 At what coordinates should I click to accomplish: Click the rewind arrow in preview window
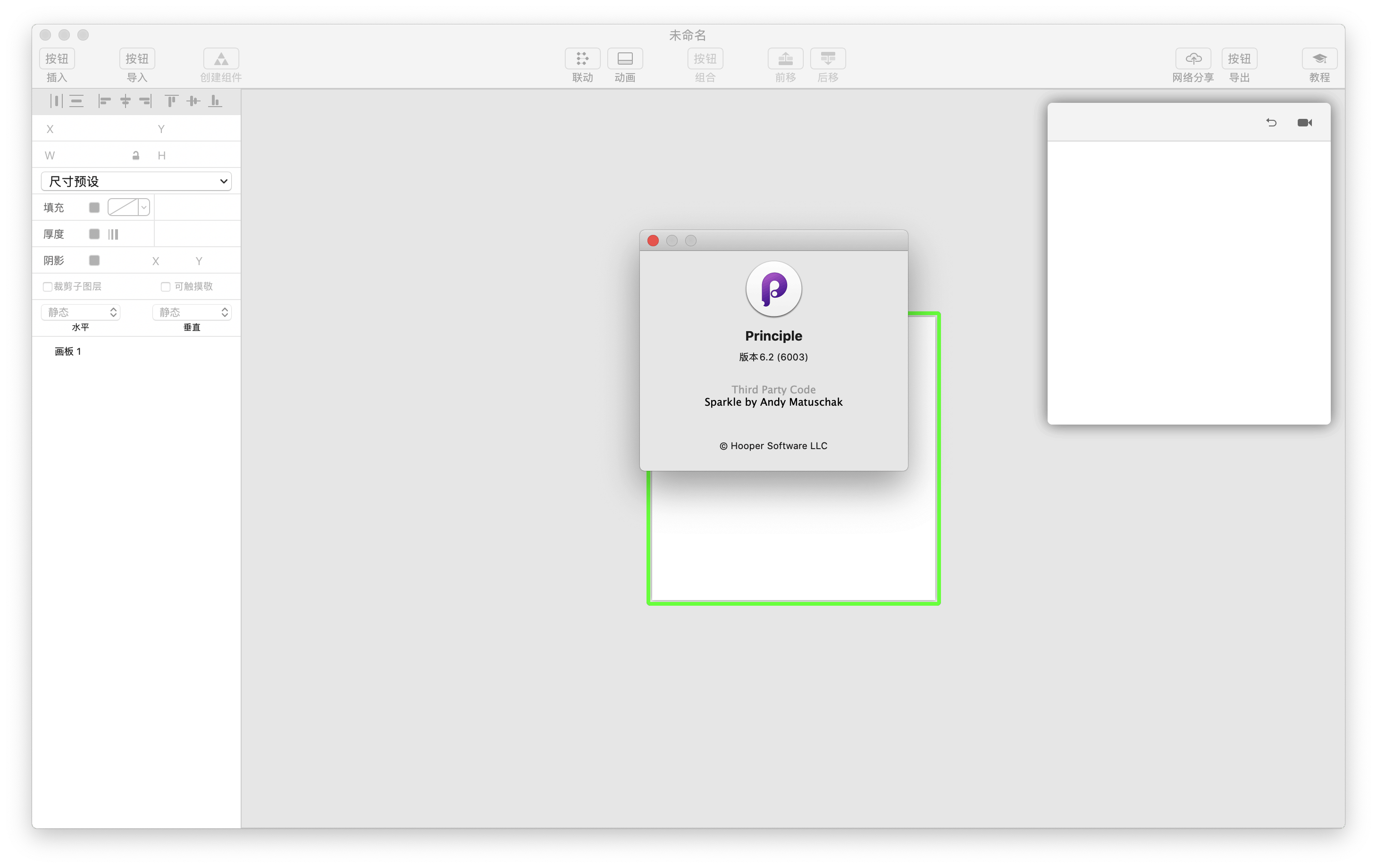[1271, 123]
